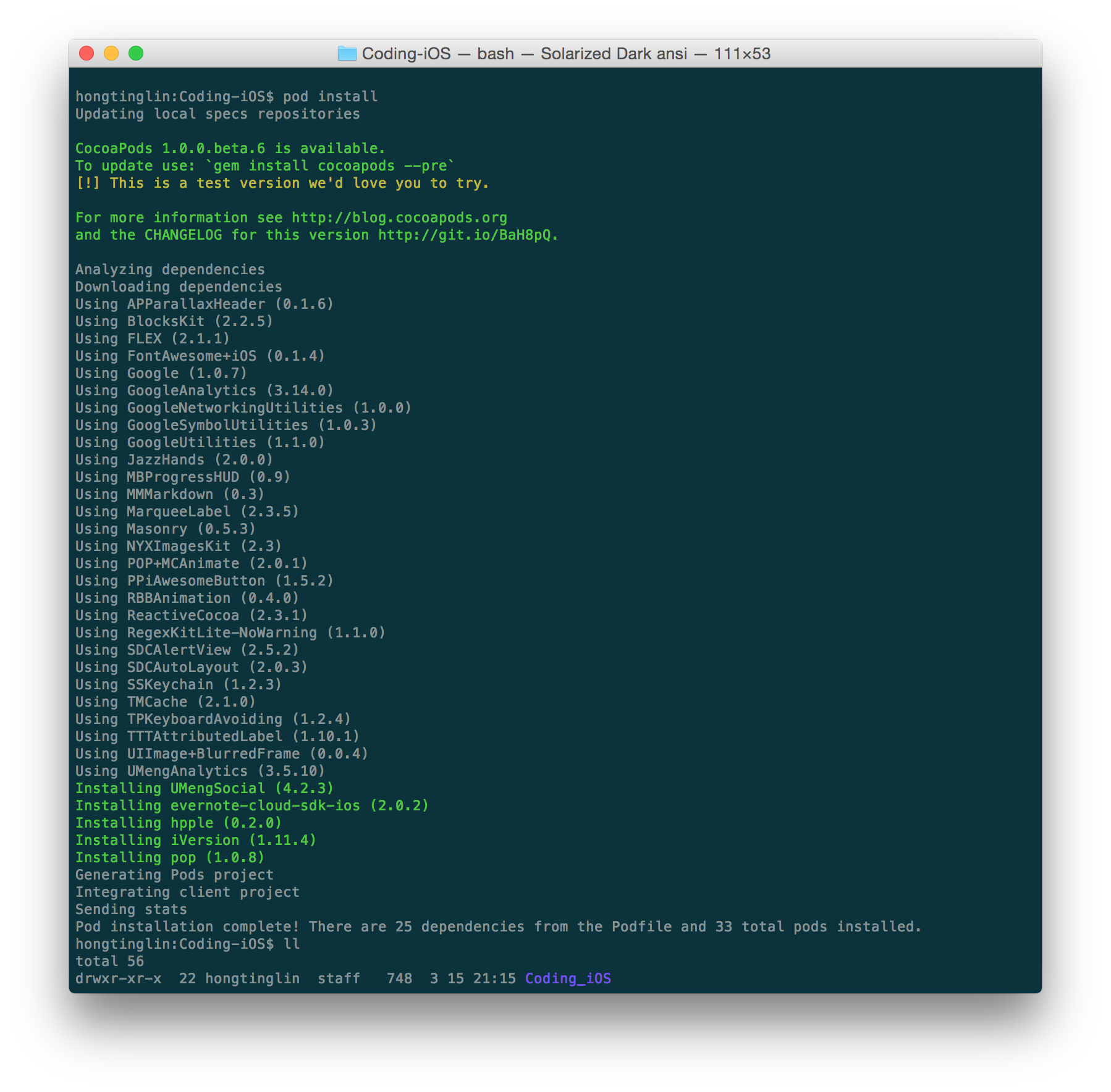Zoom the window with the green button
This screenshot has height=1092, width=1111.
pyautogui.click(x=136, y=54)
